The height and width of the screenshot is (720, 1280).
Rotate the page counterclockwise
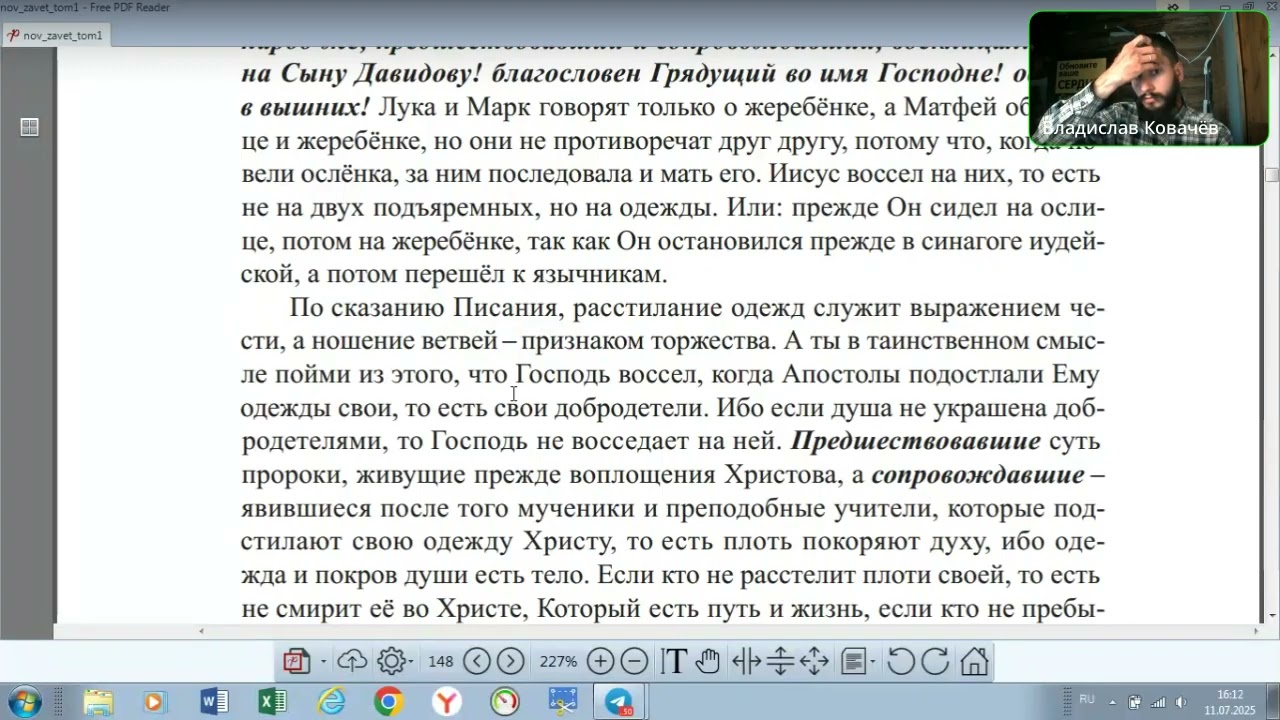pyautogui.click(x=901, y=661)
